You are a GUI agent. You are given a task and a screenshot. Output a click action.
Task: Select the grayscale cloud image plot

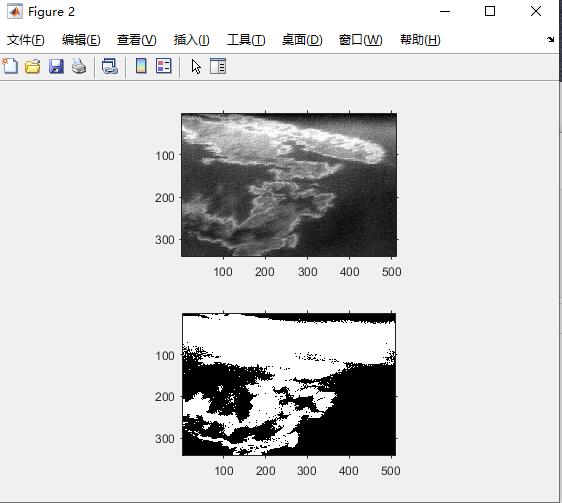(289, 185)
